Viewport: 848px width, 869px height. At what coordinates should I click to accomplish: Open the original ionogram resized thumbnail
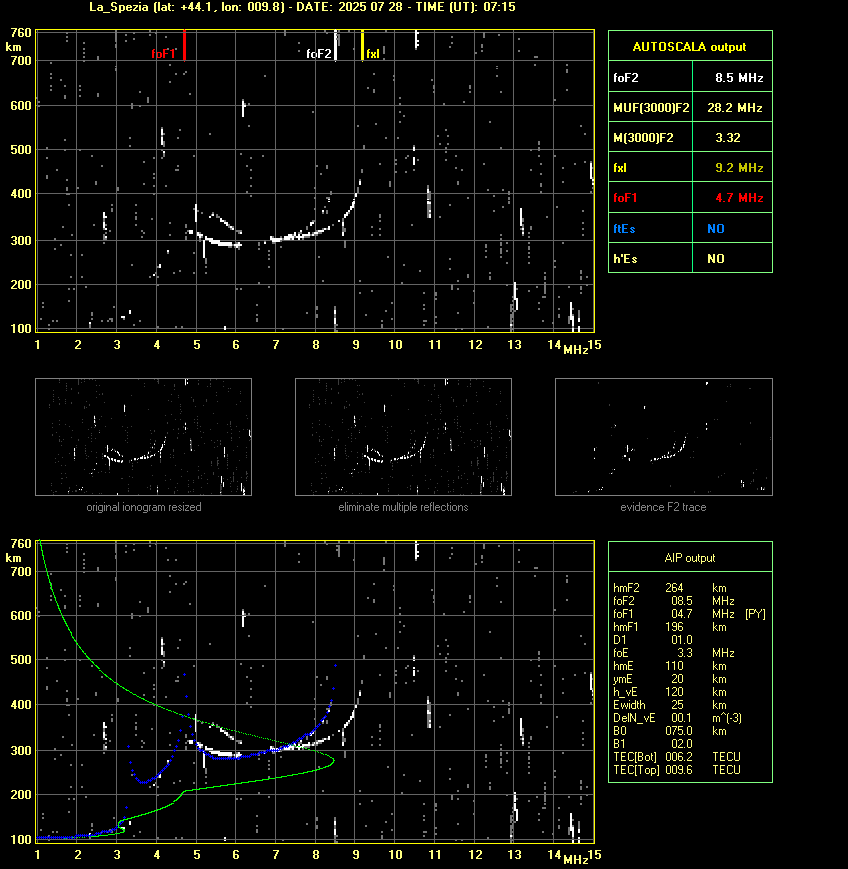[144, 437]
